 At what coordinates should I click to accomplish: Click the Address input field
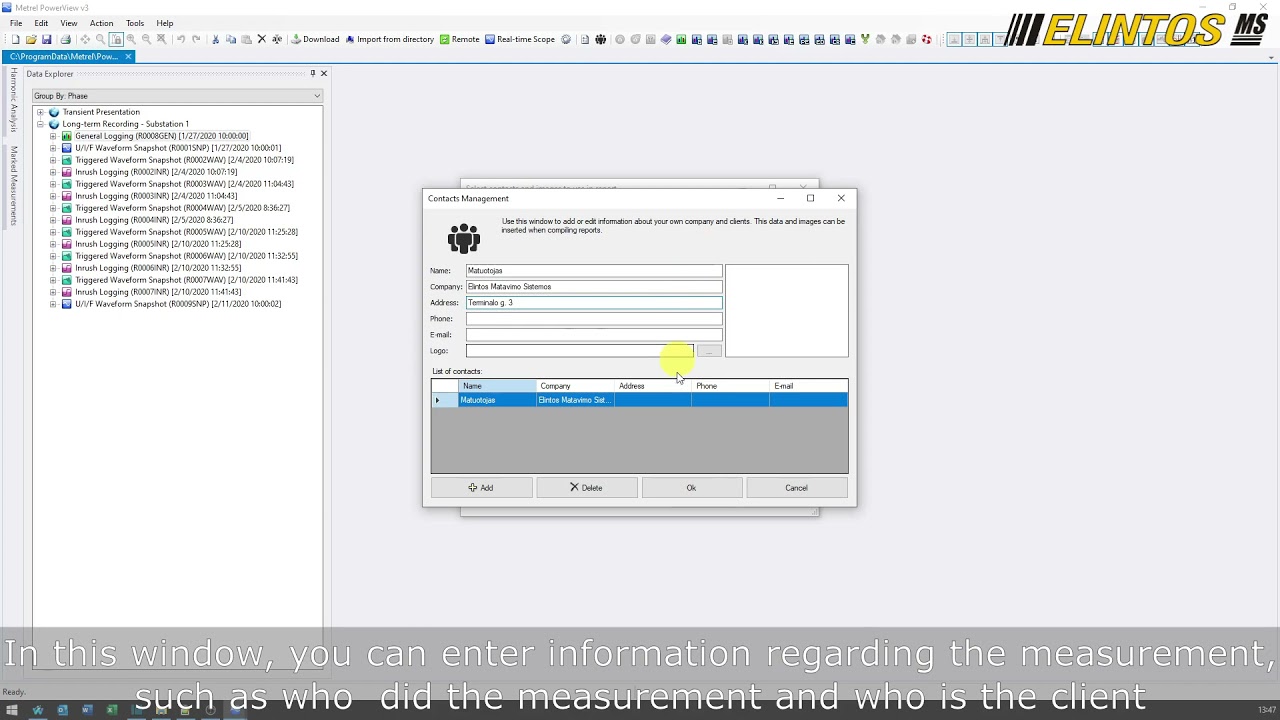593,303
